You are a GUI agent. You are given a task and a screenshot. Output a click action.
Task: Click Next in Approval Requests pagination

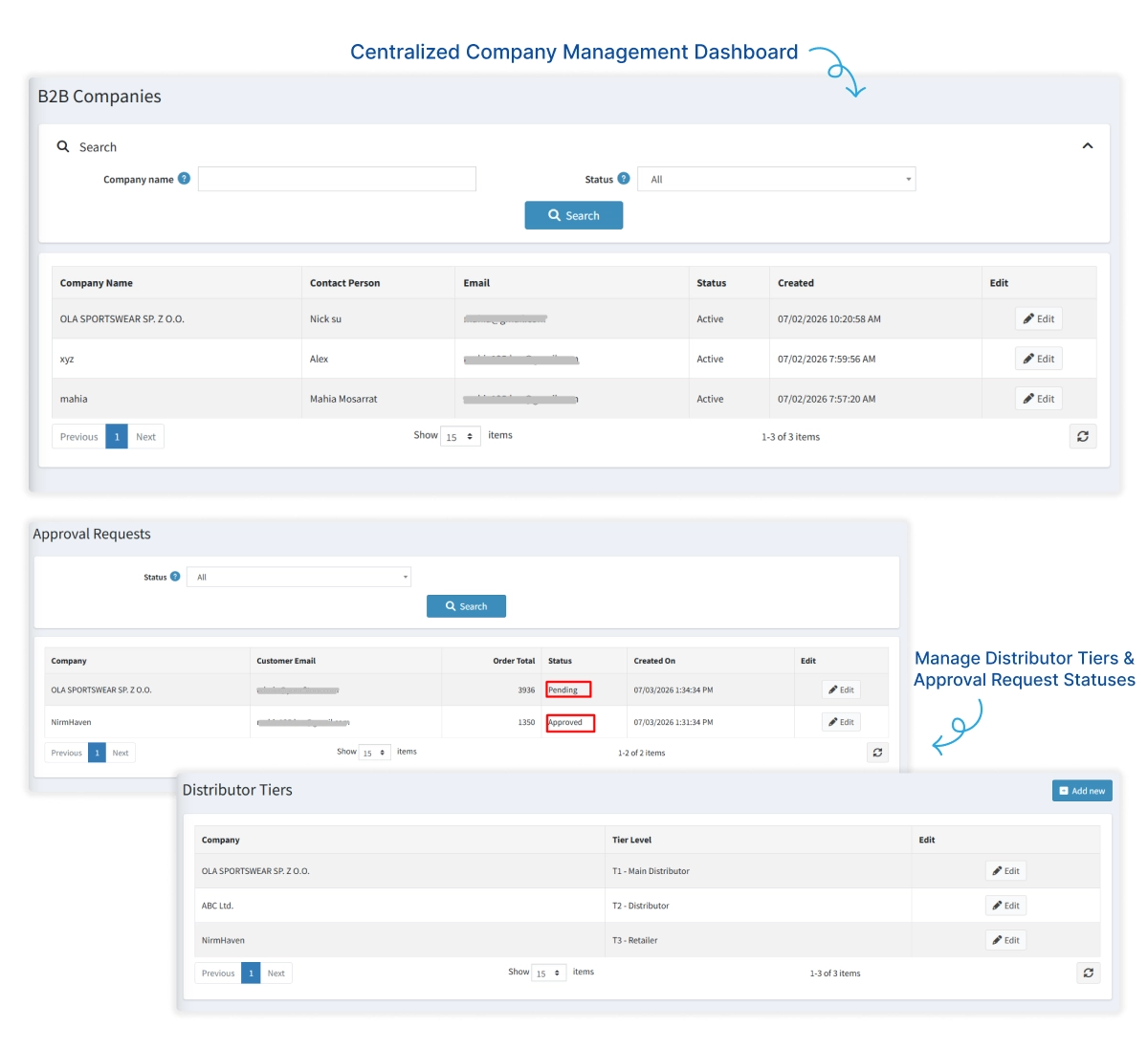click(x=121, y=753)
